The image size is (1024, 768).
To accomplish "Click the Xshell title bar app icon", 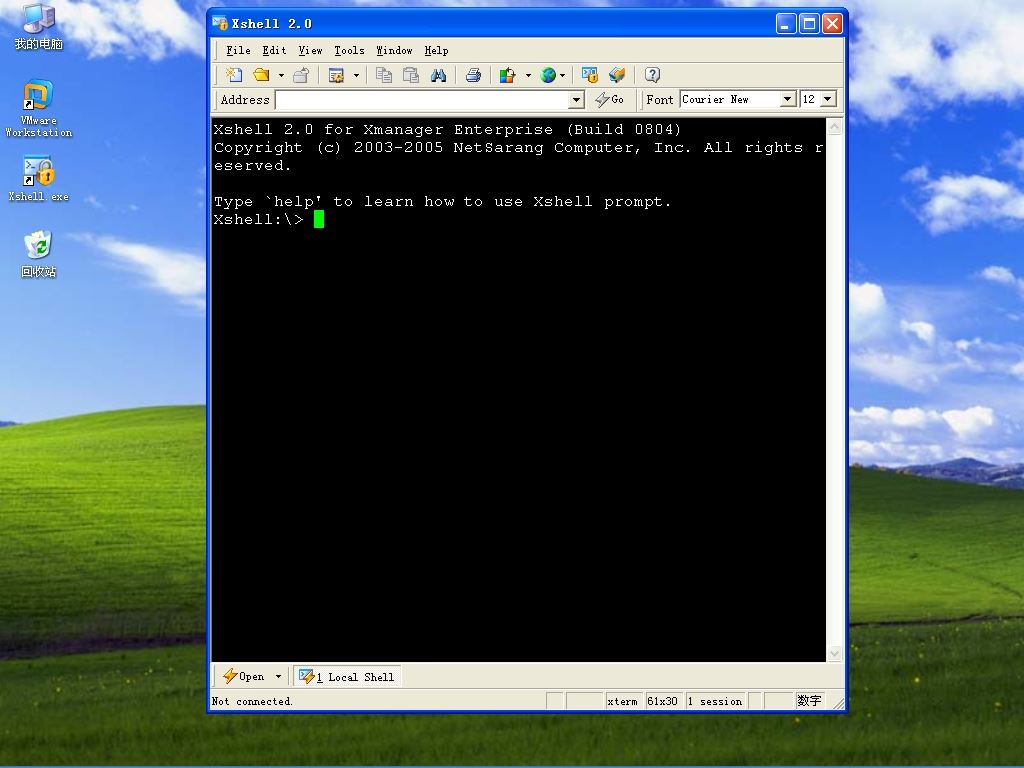I will [220, 24].
